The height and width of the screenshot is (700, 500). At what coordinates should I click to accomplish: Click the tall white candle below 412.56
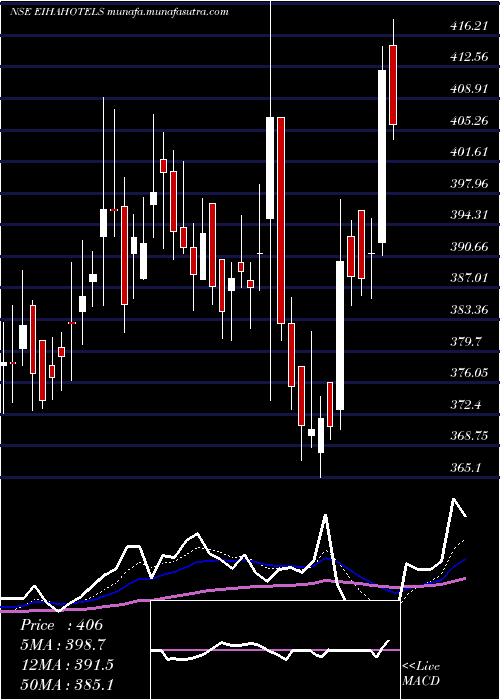click(382, 156)
